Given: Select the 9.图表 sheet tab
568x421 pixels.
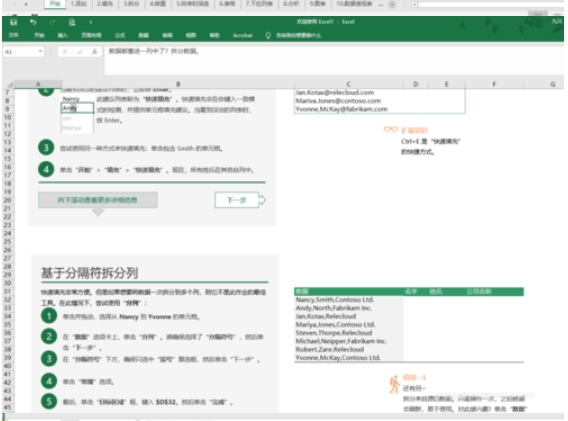Looking at the screenshot, I should pyautogui.click(x=317, y=4).
